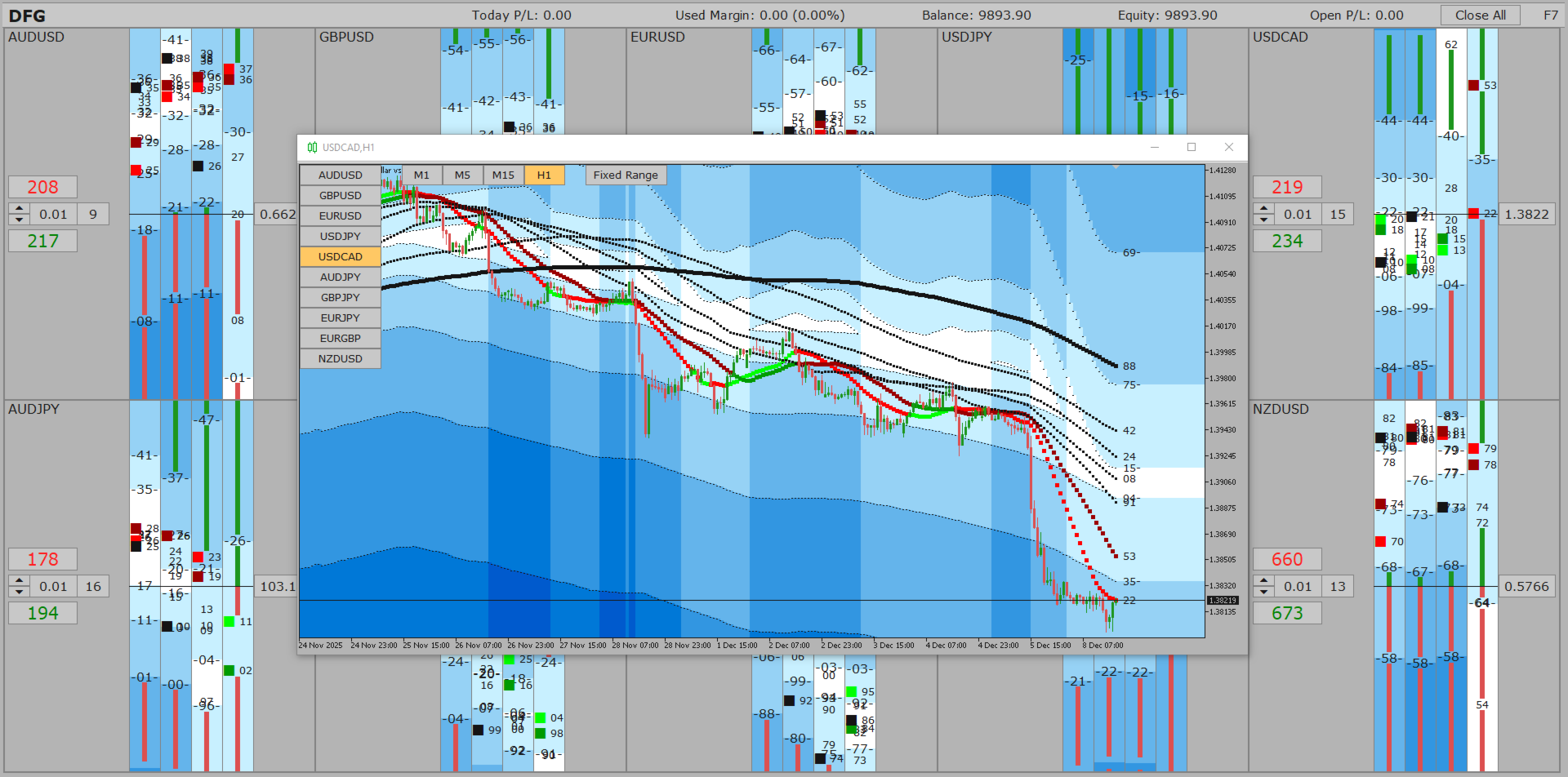Click the 0.01 lot field in USDCAD panel

(1298, 214)
